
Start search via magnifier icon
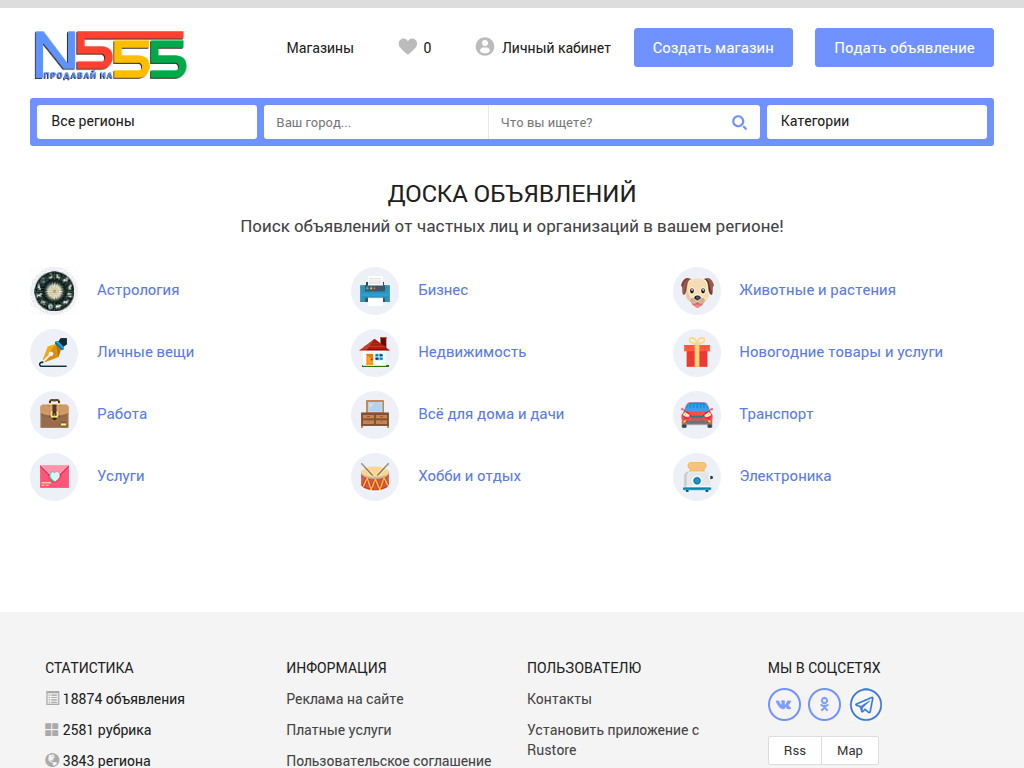(x=739, y=122)
